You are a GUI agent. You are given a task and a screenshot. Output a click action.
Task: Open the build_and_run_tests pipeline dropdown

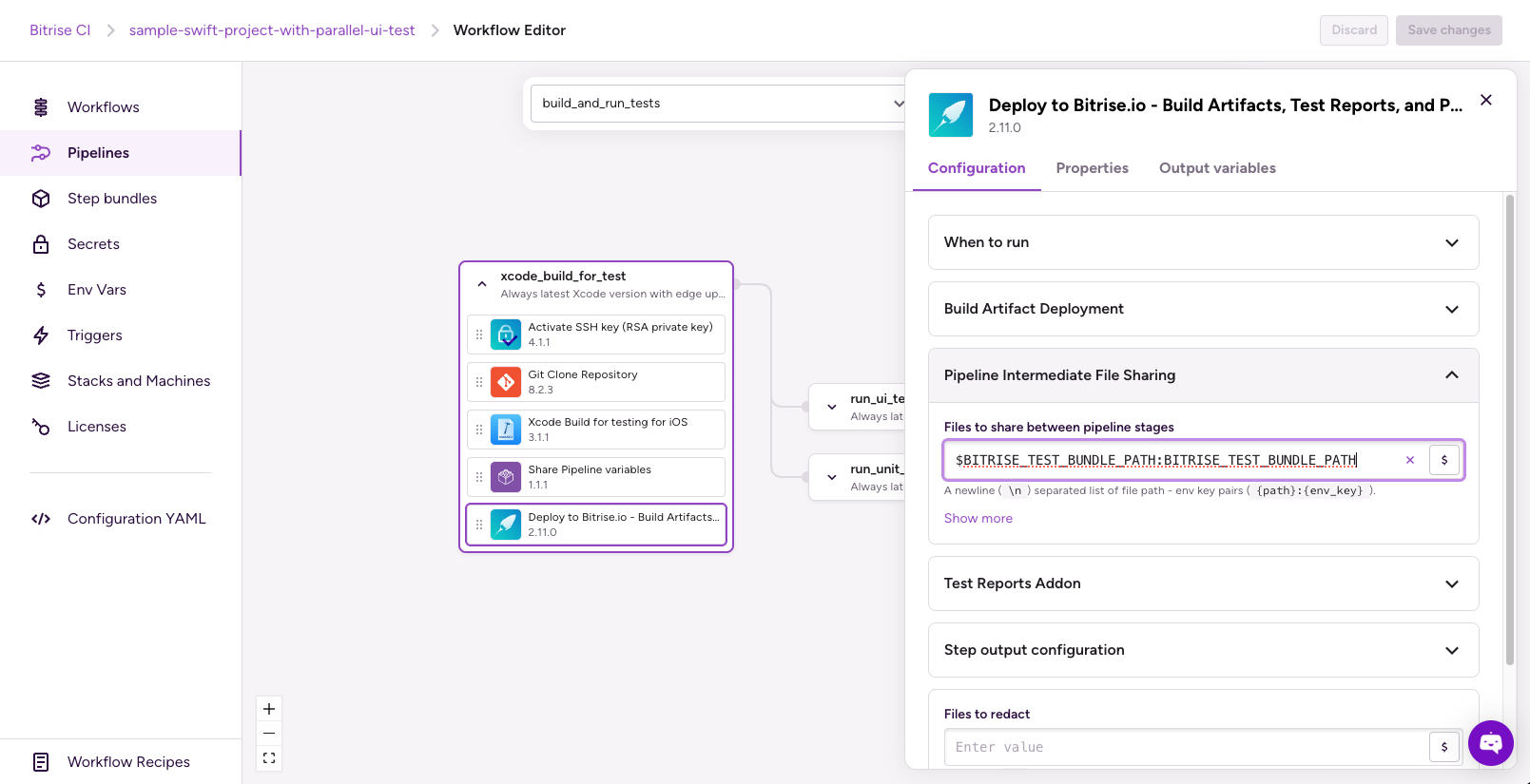[x=723, y=104]
